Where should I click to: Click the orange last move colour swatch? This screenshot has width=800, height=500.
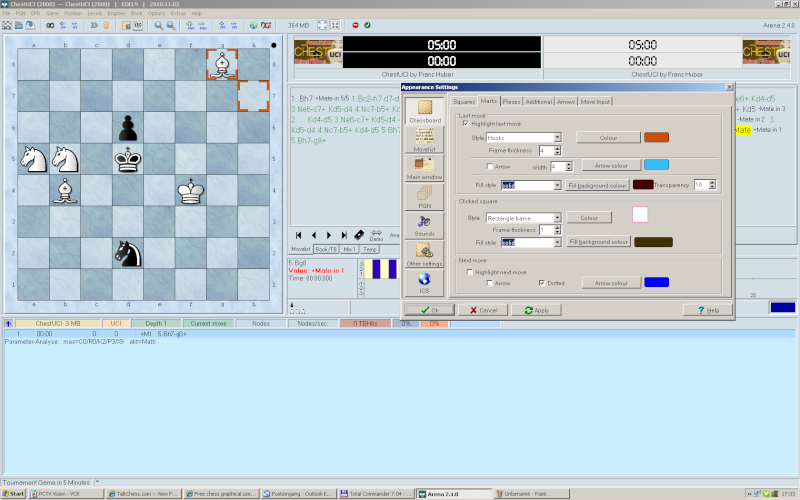point(656,137)
